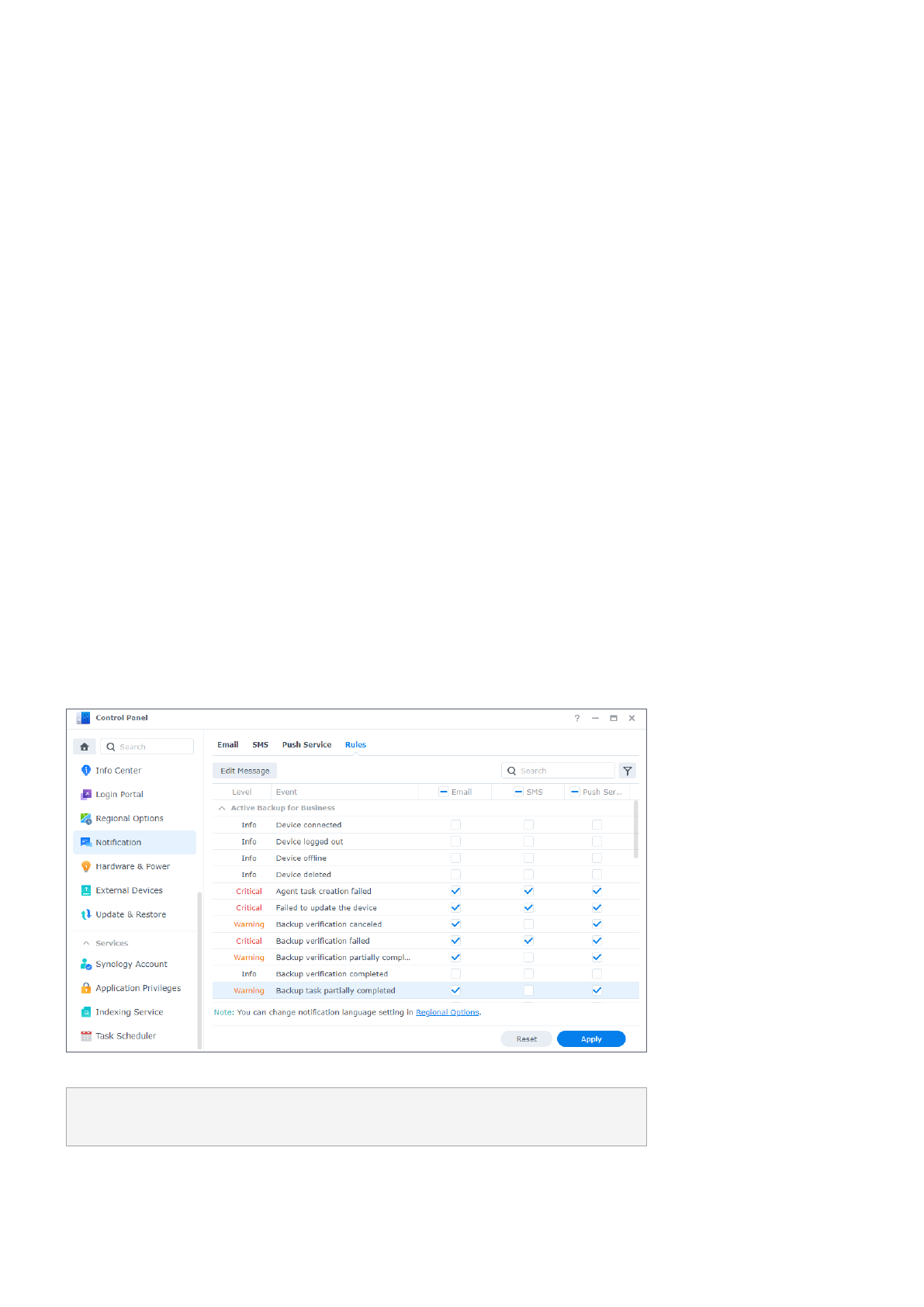Screen dimensions: 924x1307
Task: Switch to the Push Service tab
Action: click(x=306, y=745)
